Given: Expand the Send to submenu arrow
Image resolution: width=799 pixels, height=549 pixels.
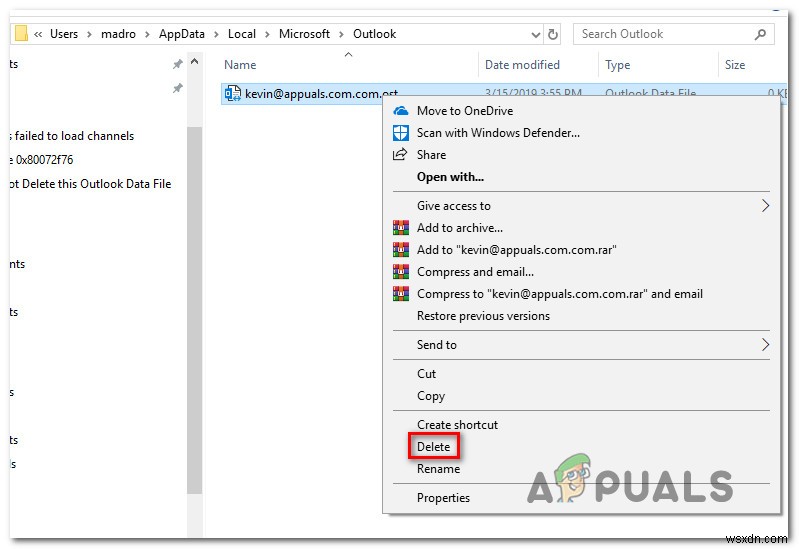Looking at the screenshot, I should click(x=765, y=345).
